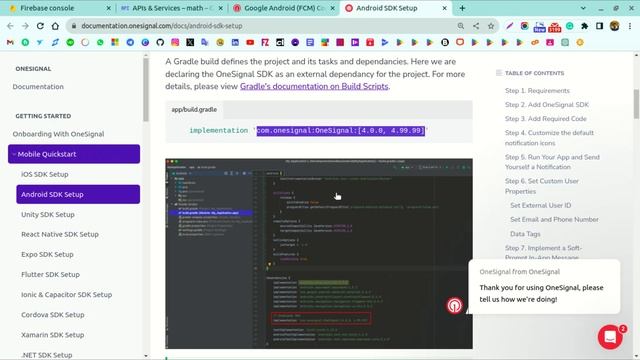
Task: Click the purple pen extension icon
Action: (510, 26)
